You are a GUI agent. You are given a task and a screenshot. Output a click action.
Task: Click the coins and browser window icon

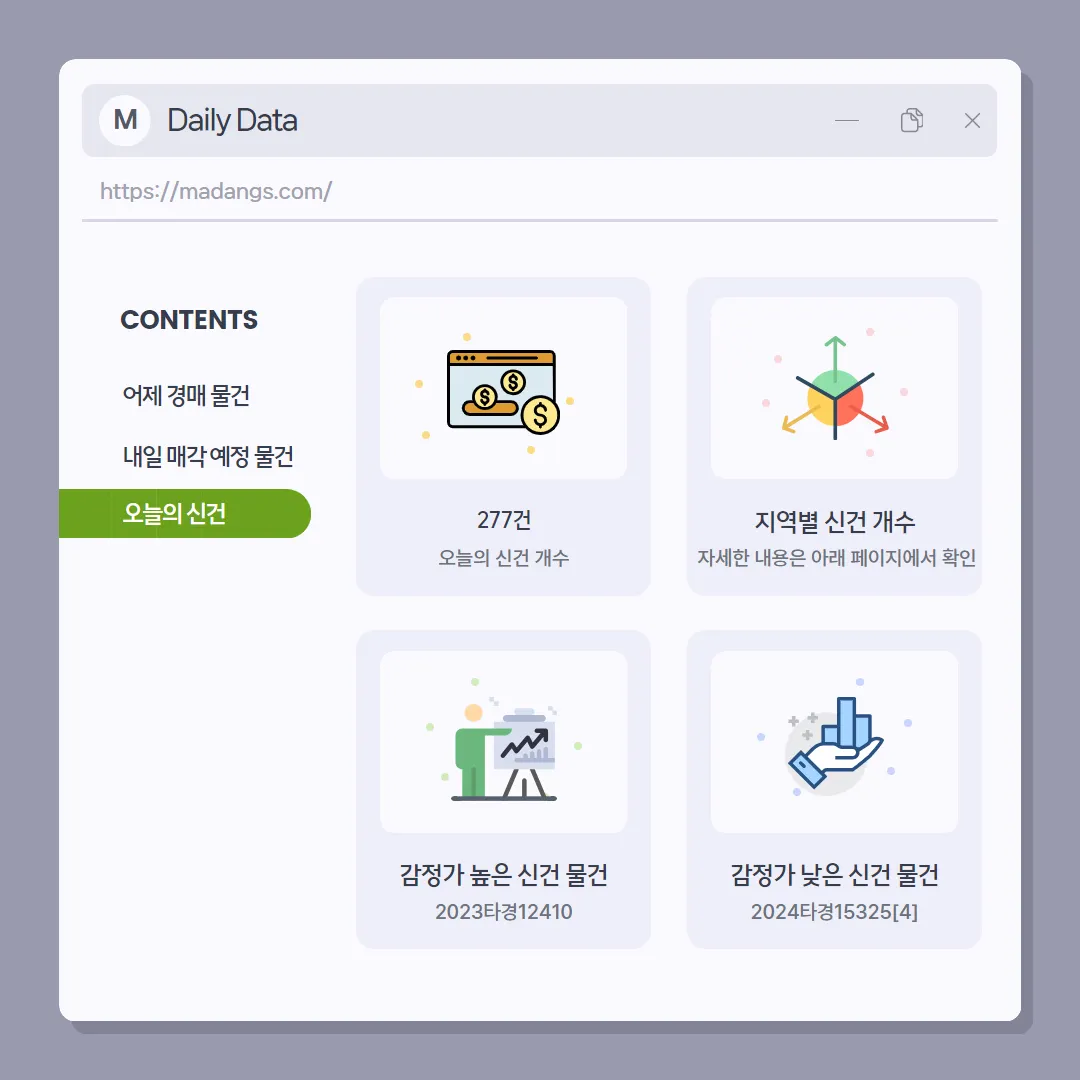pos(503,391)
